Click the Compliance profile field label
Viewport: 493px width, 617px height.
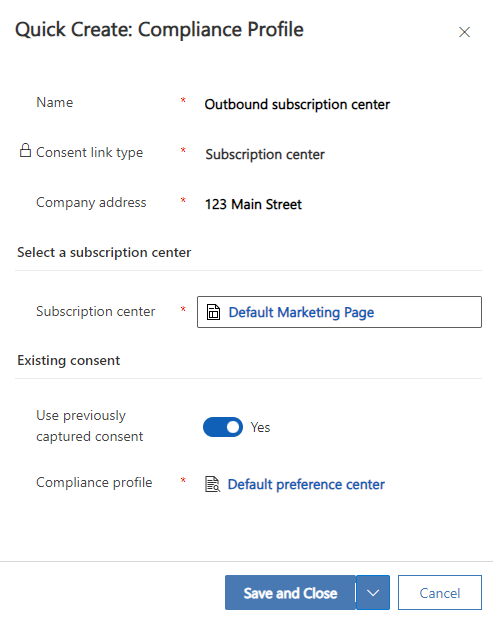point(94,482)
